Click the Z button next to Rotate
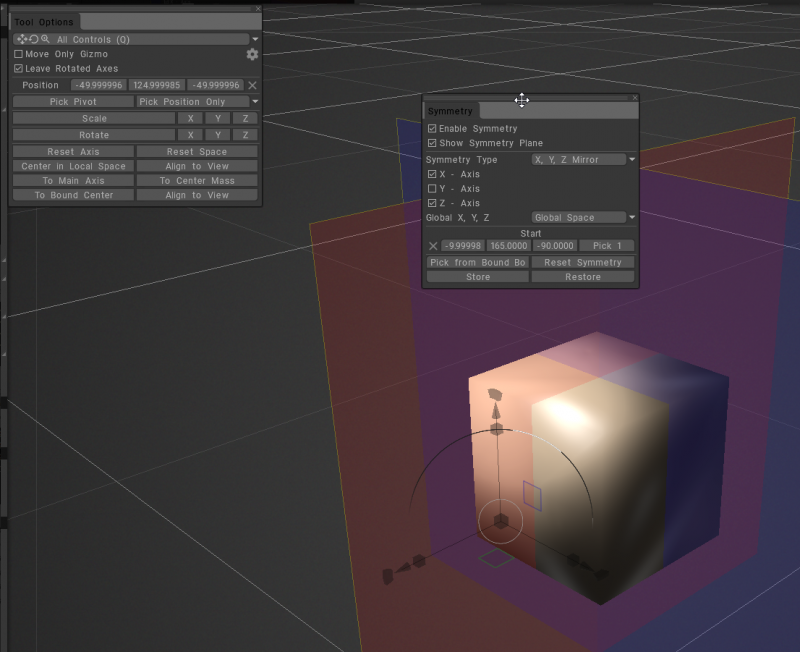 (x=245, y=134)
